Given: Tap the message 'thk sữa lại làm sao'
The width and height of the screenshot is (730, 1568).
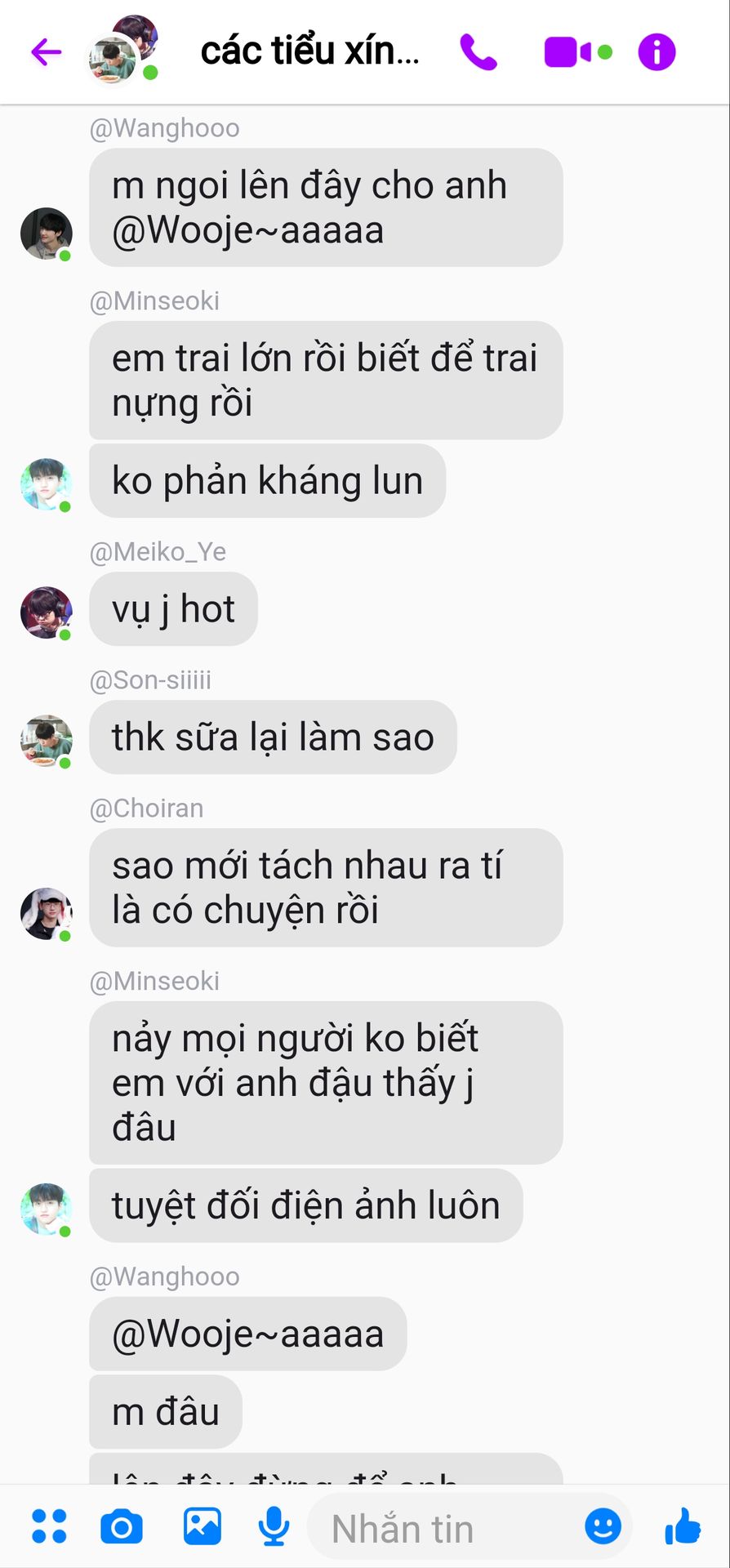Looking at the screenshot, I should (x=273, y=737).
